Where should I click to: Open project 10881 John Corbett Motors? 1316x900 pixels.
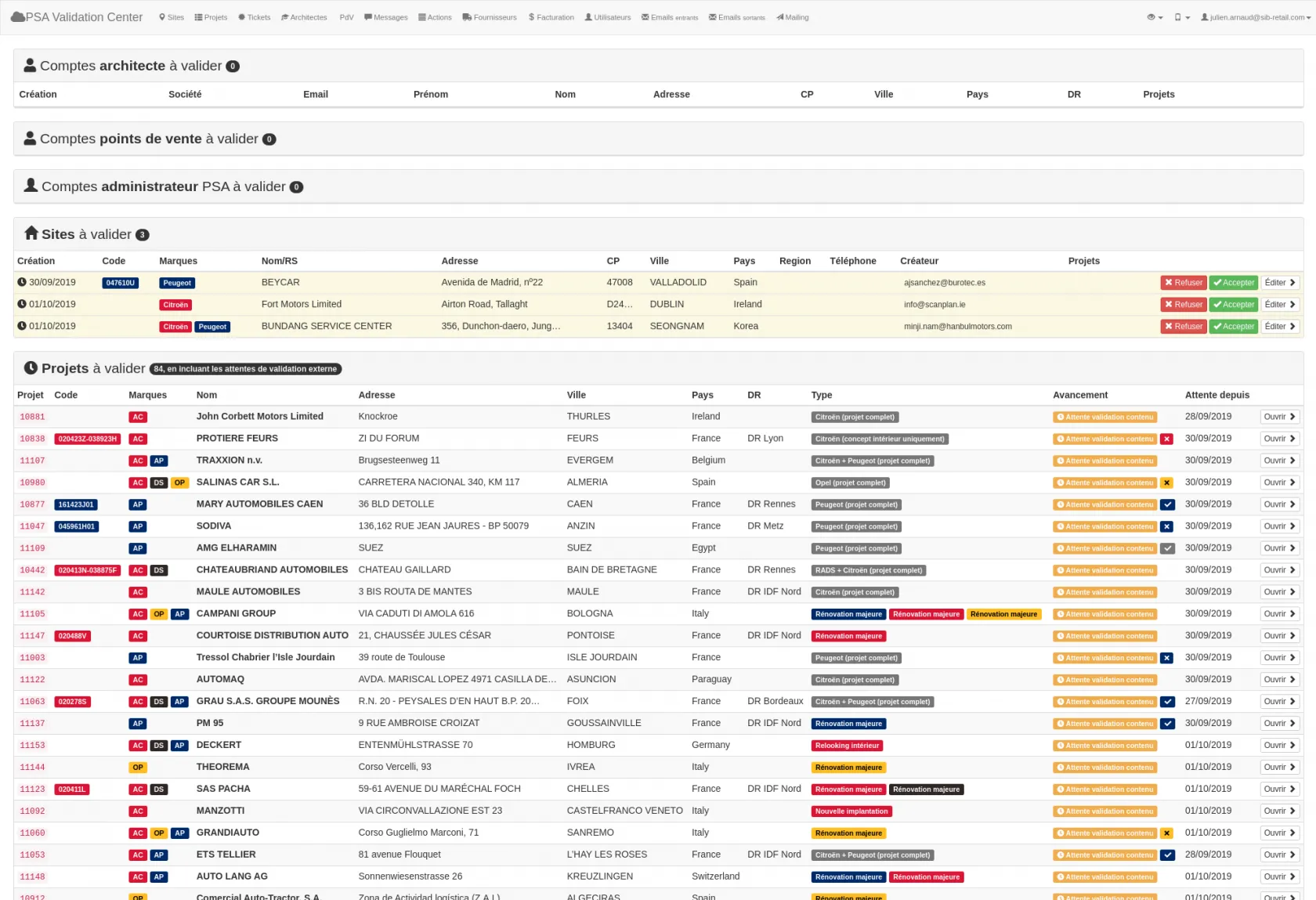pyautogui.click(x=1279, y=417)
